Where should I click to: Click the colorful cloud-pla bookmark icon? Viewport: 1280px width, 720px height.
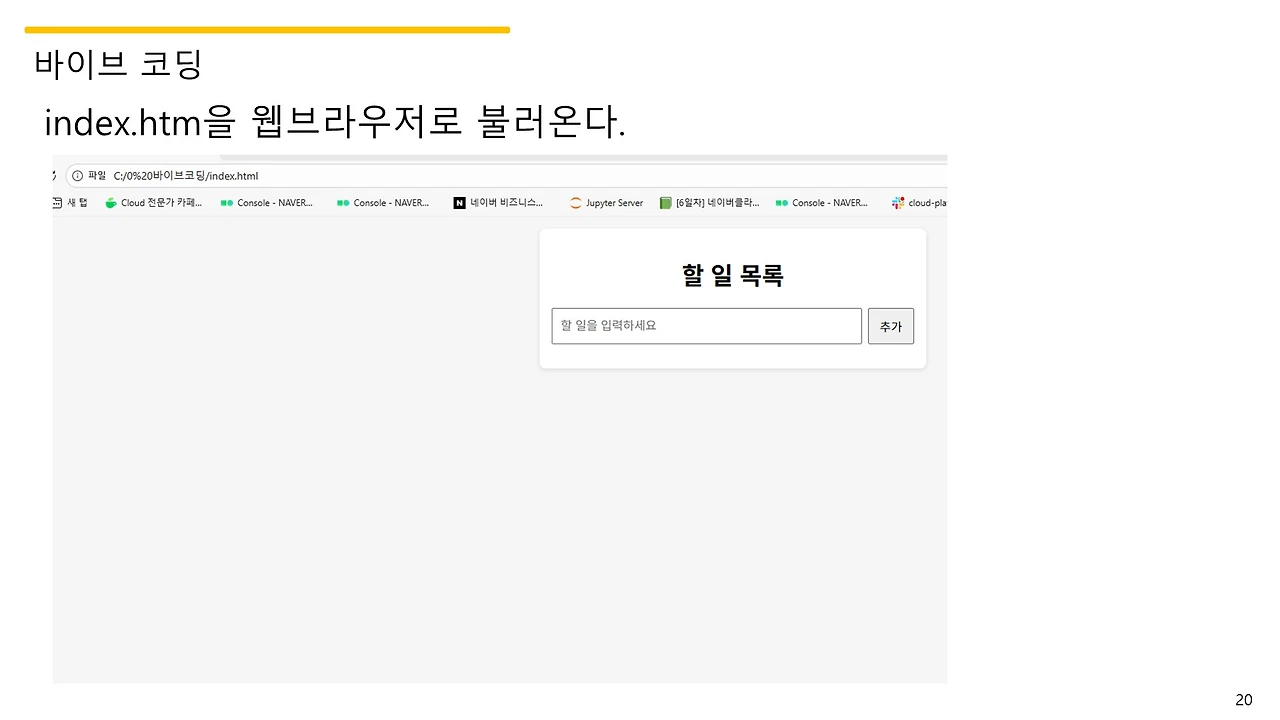(896, 202)
